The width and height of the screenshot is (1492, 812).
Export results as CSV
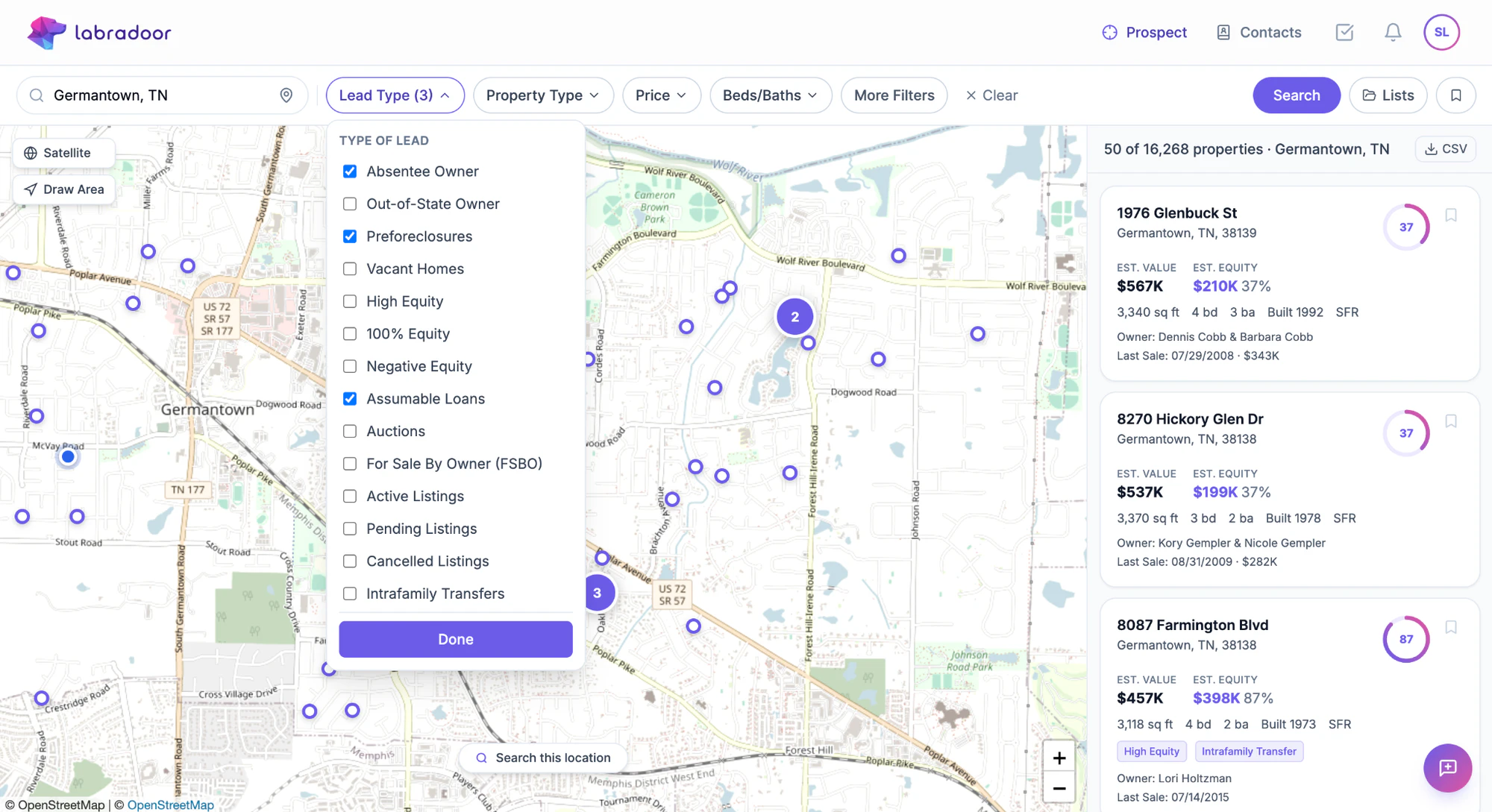point(1445,149)
